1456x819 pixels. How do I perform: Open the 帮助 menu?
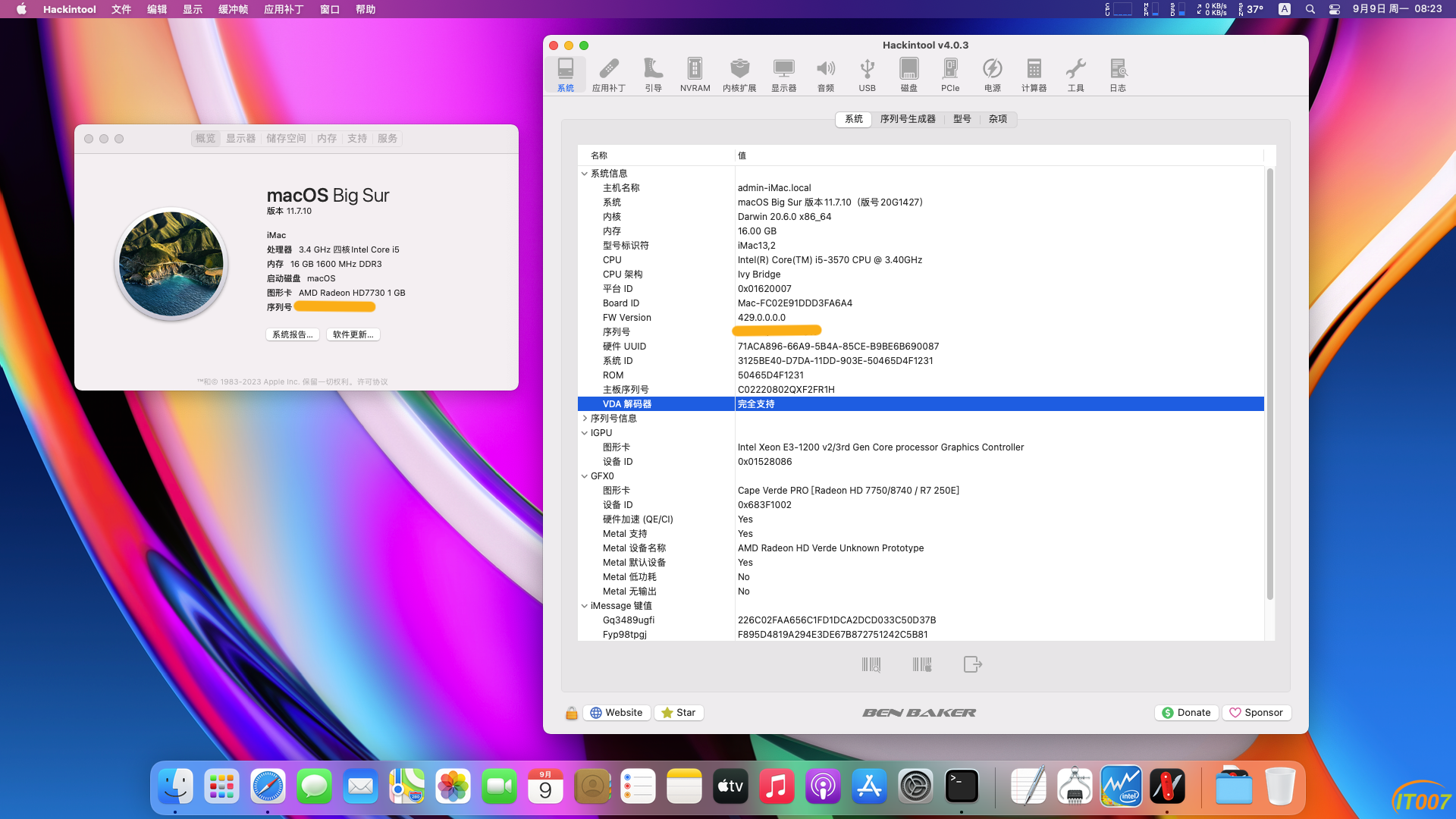tap(366, 9)
